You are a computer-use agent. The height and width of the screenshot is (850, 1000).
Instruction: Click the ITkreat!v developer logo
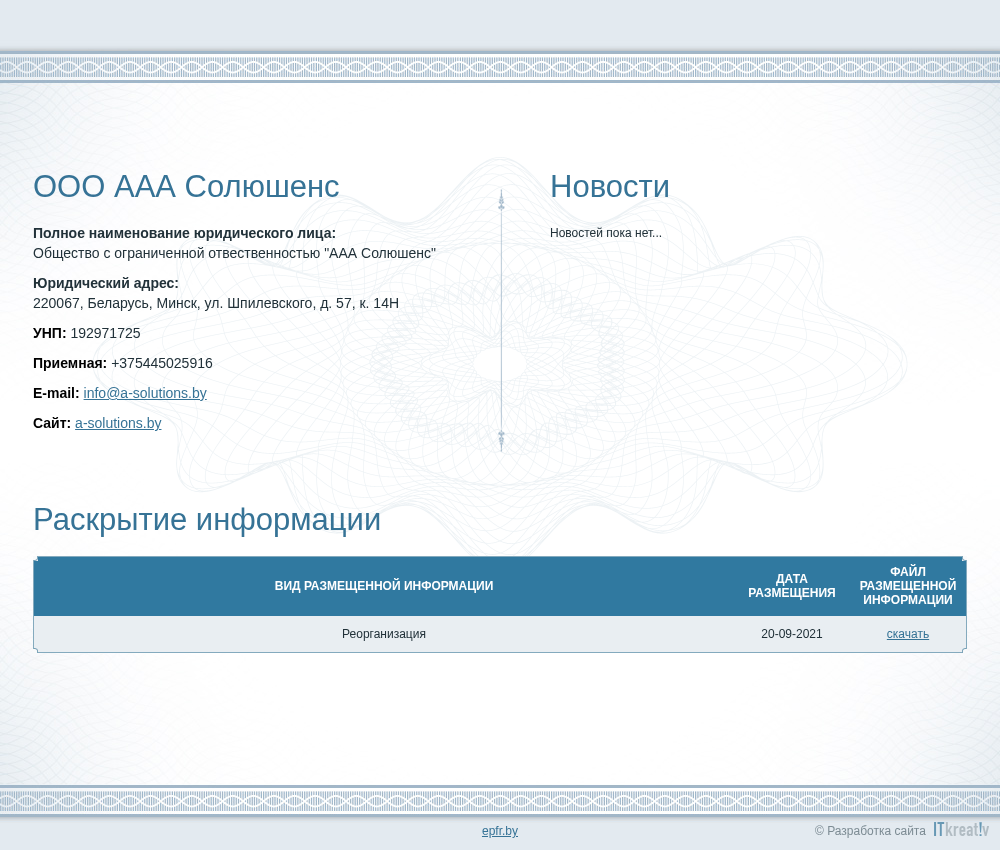961,829
